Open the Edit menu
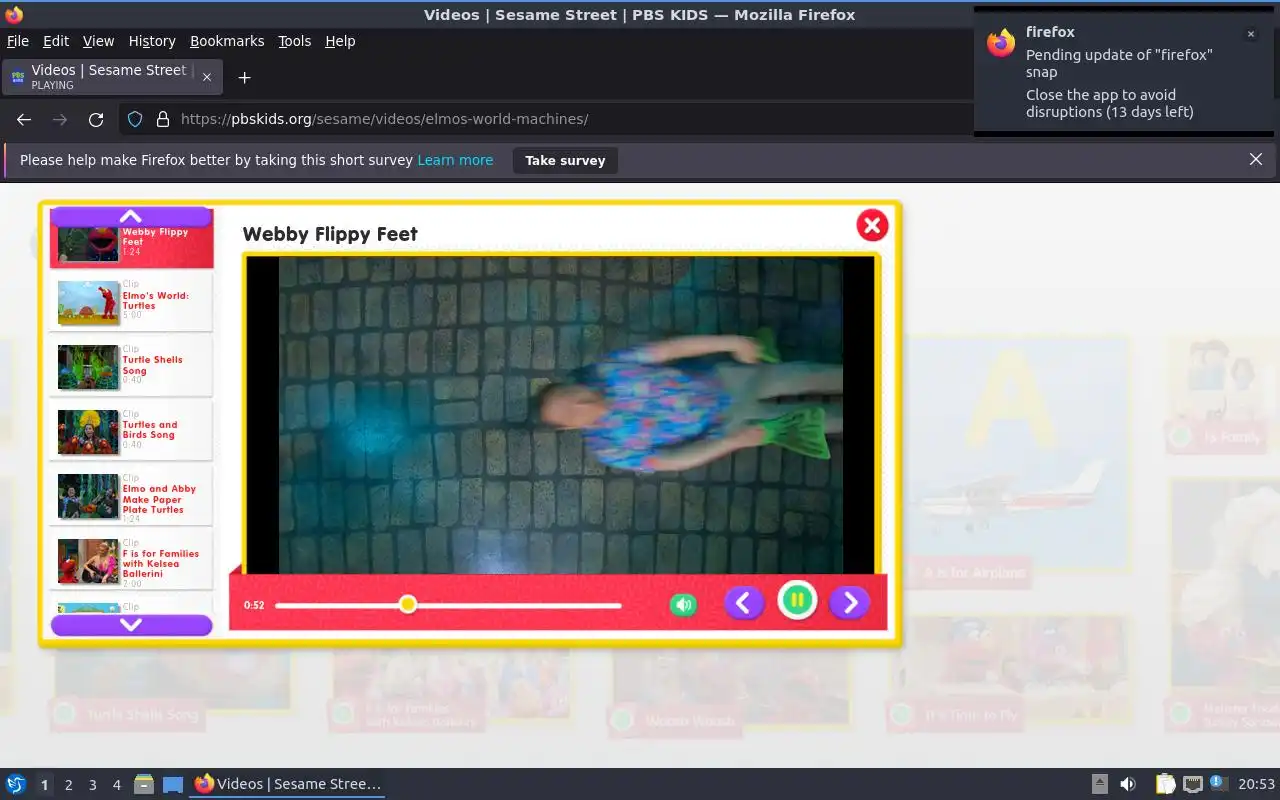 pyautogui.click(x=56, y=41)
